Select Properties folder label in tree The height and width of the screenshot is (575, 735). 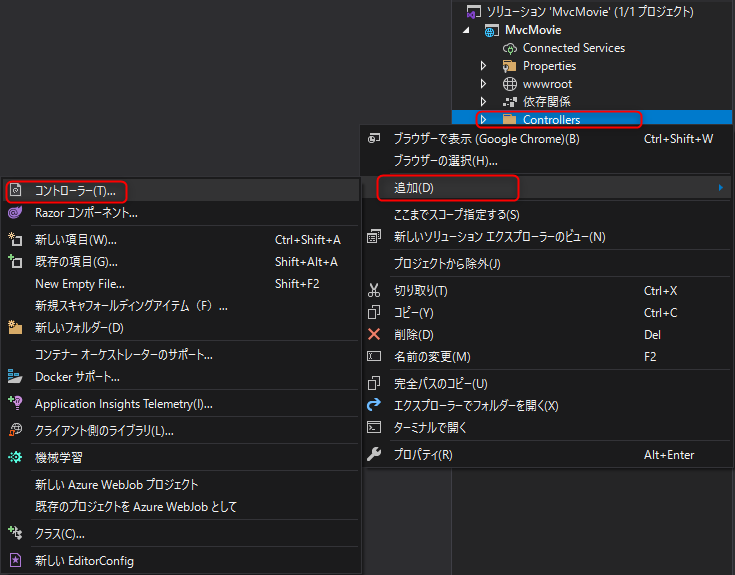(x=549, y=66)
